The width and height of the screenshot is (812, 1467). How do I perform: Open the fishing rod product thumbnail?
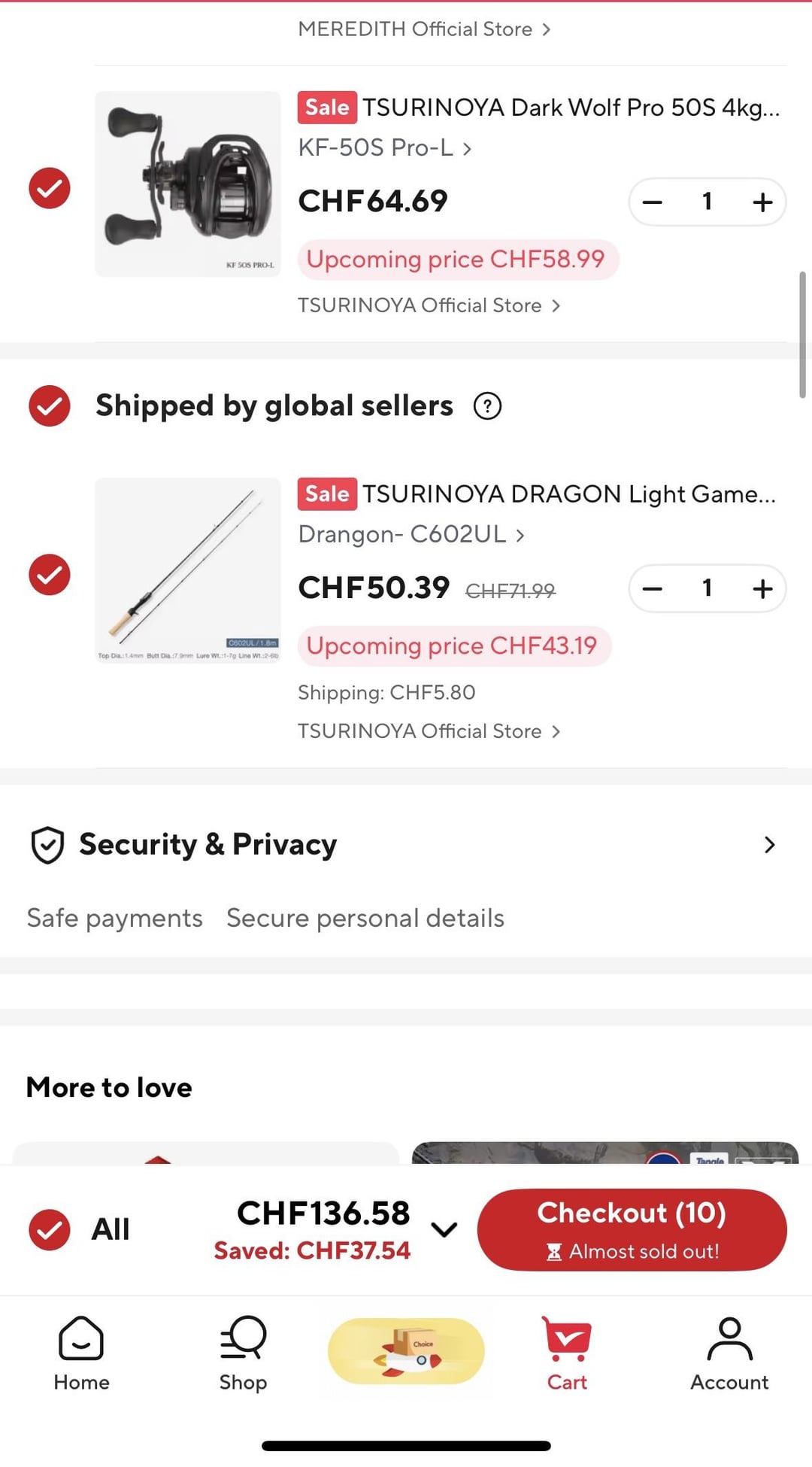point(188,570)
